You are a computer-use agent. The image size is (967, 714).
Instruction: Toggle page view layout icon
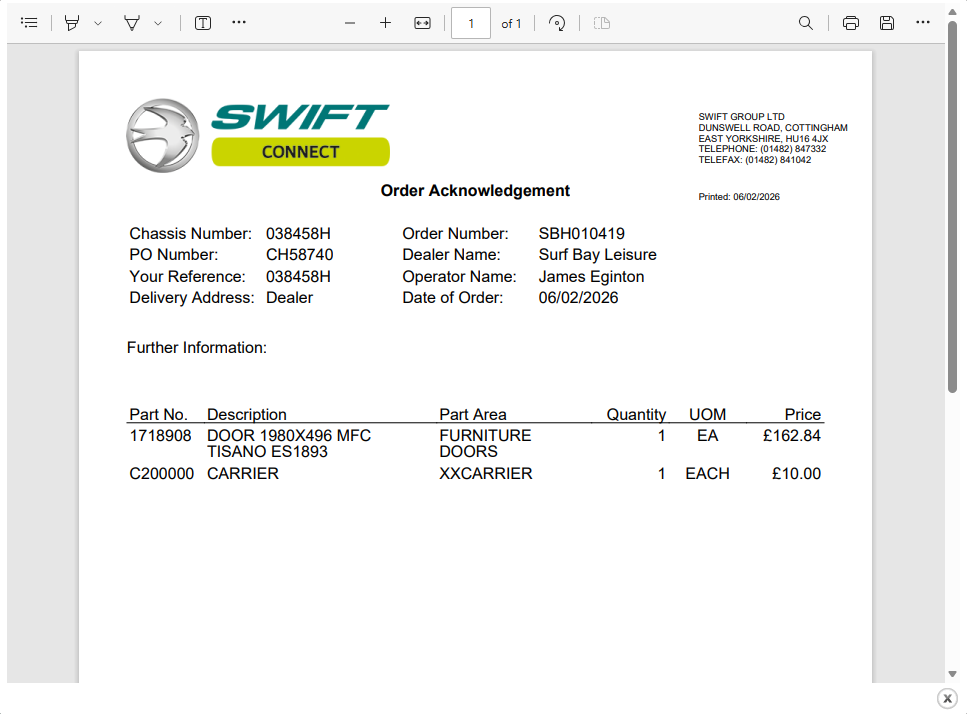pos(602,23)
